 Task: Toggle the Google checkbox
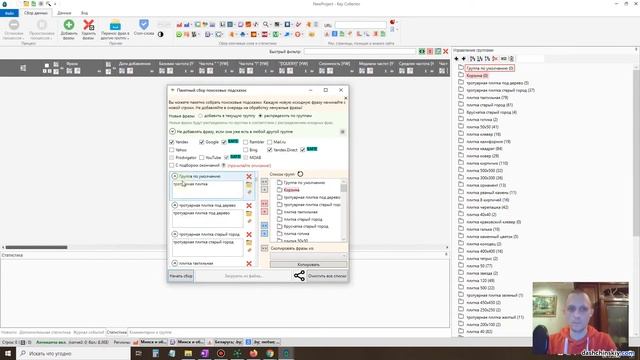click(202, 142)
